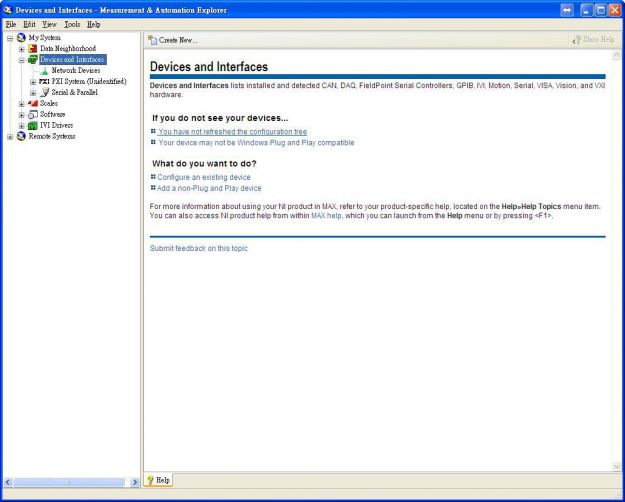Expand the Software node

point(22,115)
